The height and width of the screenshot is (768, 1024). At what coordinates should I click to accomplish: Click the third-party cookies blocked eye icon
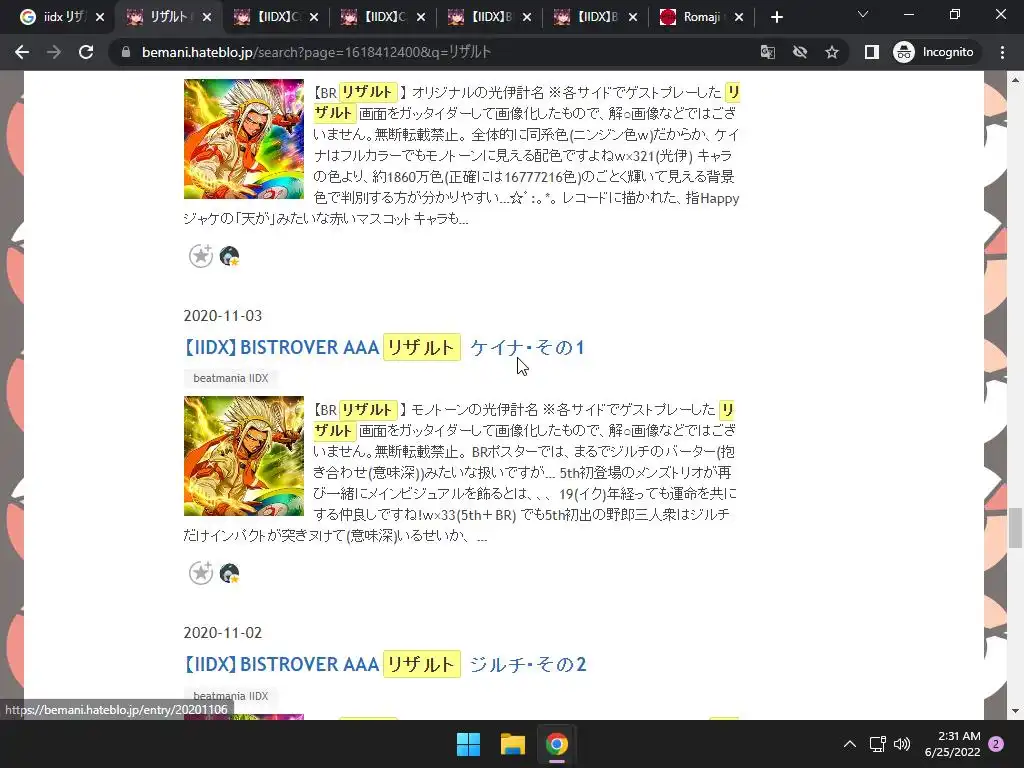(x=800, y=52)
